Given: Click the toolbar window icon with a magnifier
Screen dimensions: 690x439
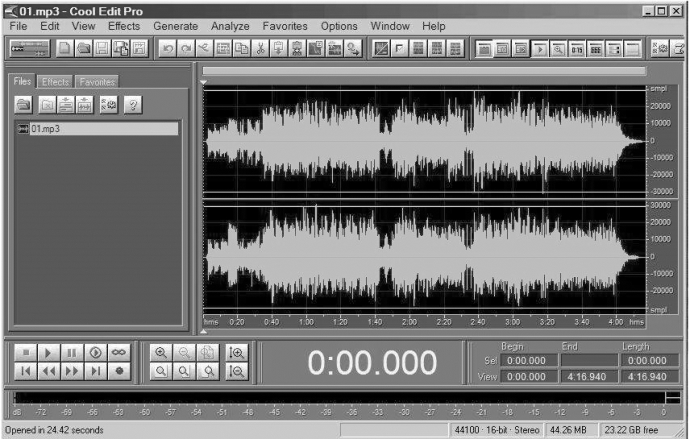Looking at the screenshot, I should tap(558, 48).
